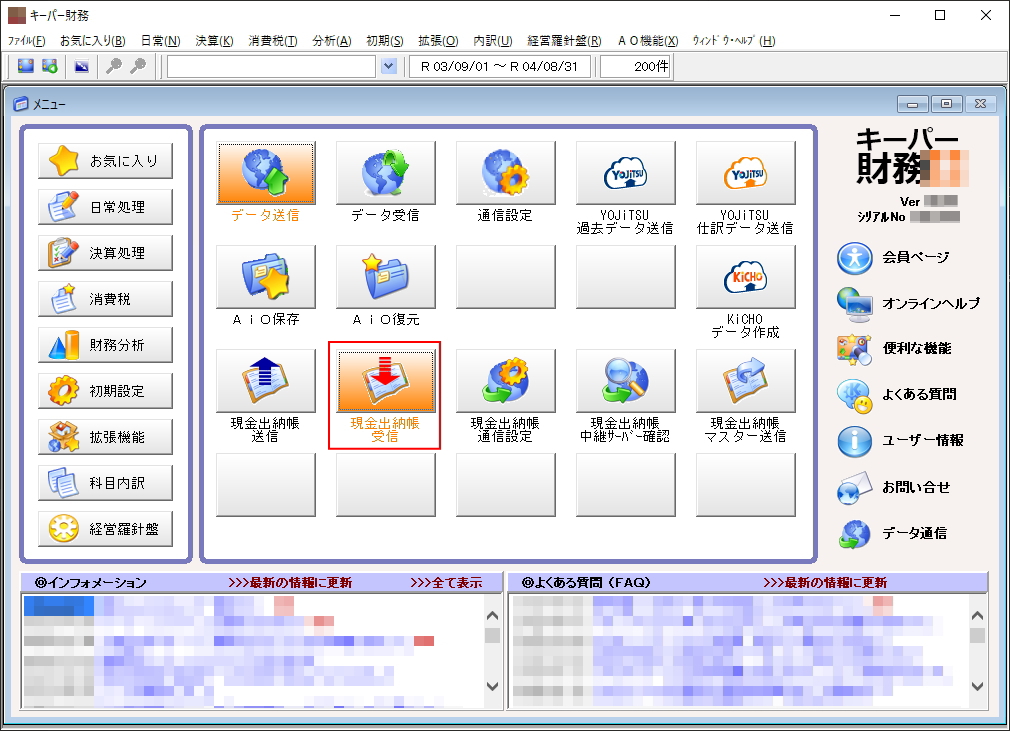Select 財務分析 in the sidebar

pos(106,345)
